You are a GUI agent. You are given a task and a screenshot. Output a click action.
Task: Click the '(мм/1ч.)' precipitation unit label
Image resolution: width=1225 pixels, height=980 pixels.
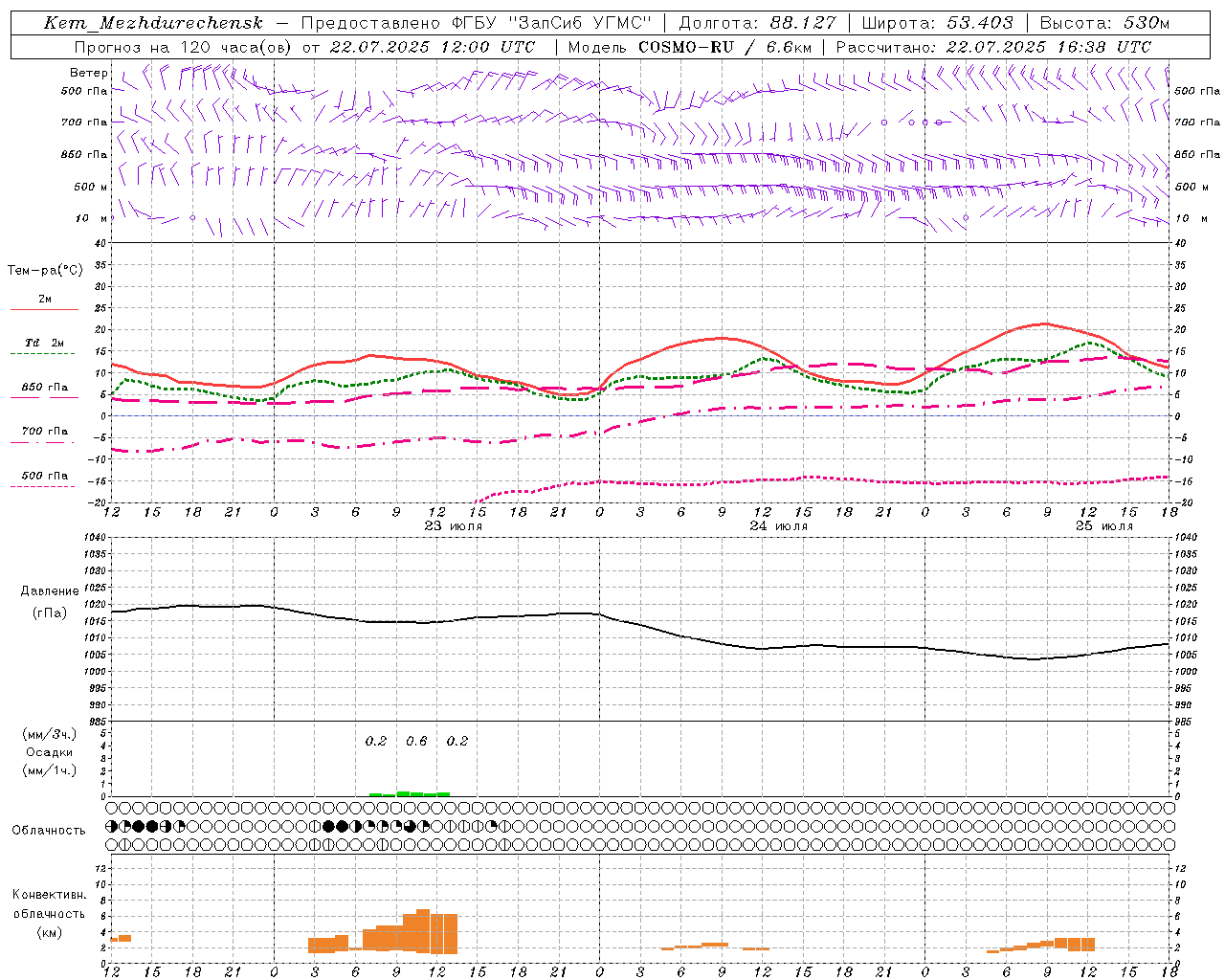click(x=50, y=770)
